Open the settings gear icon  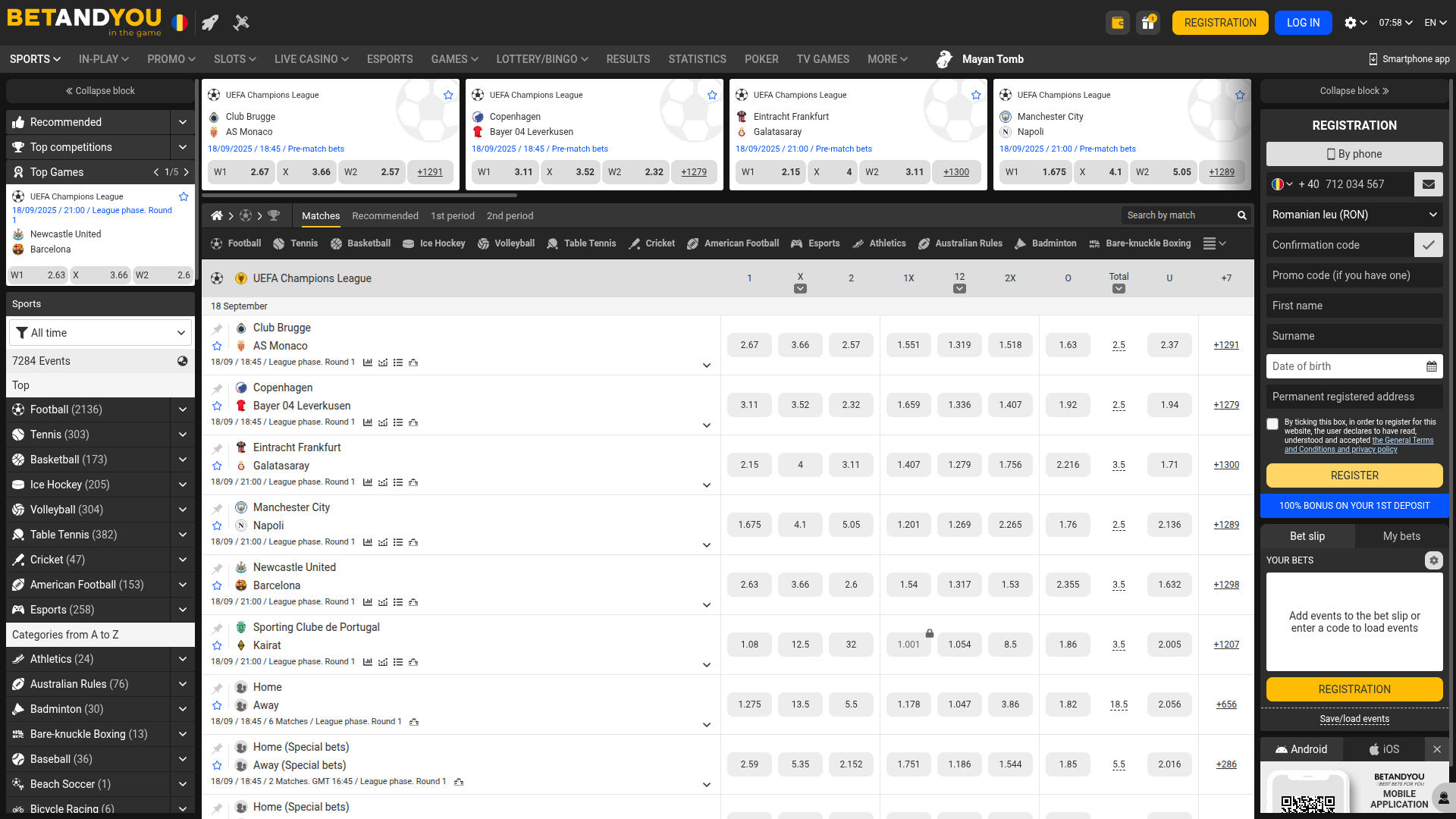(1351, 23)
